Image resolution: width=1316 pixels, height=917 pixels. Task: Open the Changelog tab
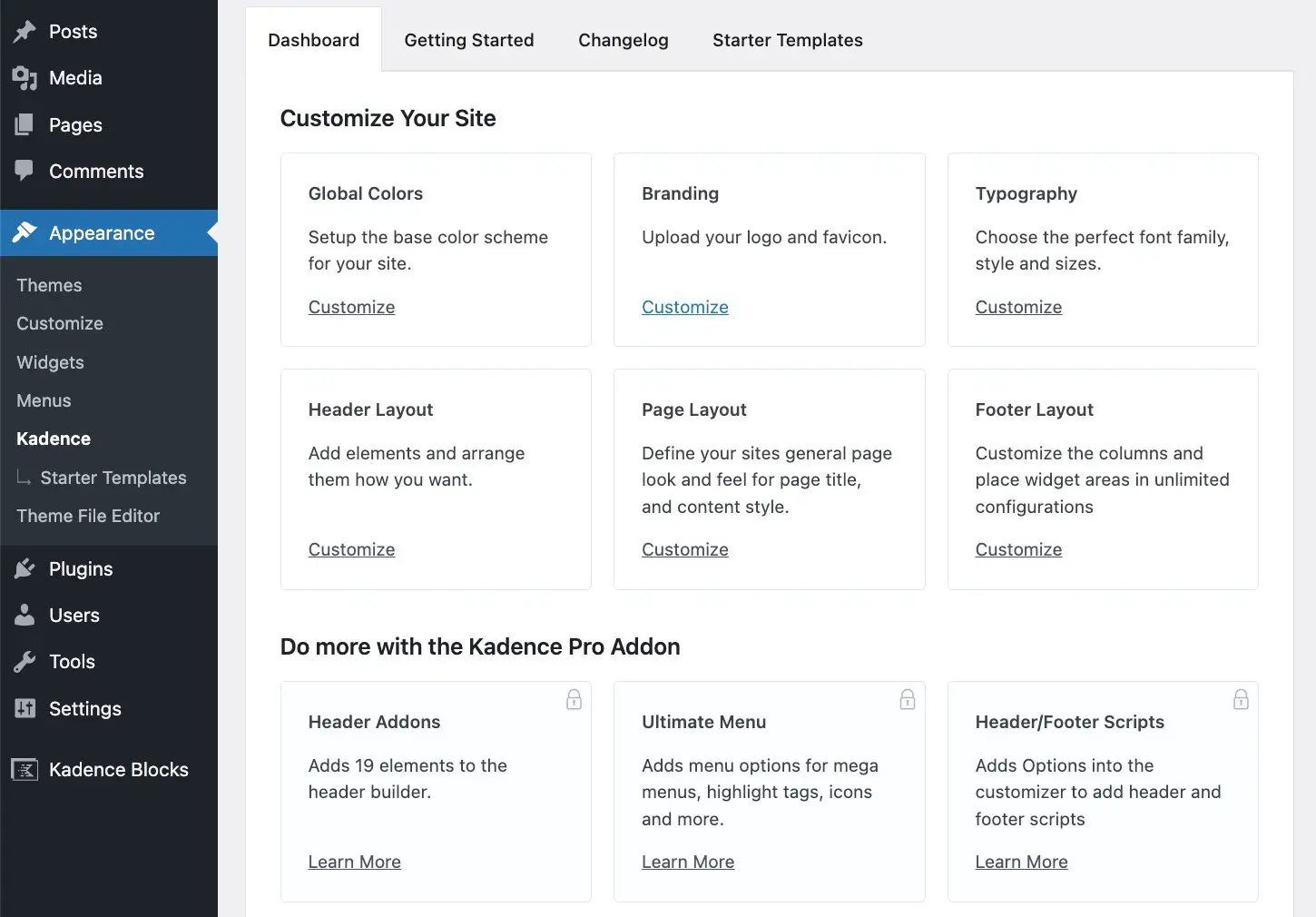pos(624,40)
